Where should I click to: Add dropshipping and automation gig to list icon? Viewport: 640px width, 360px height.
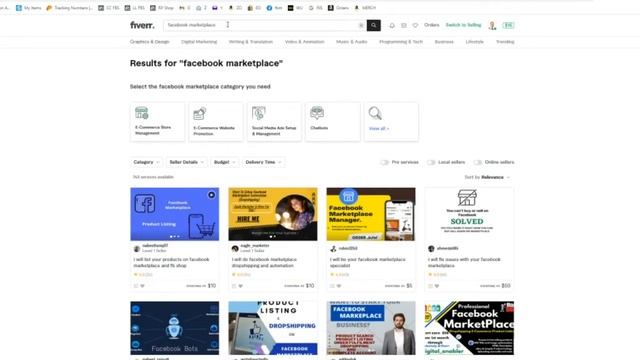click(234, 286)
